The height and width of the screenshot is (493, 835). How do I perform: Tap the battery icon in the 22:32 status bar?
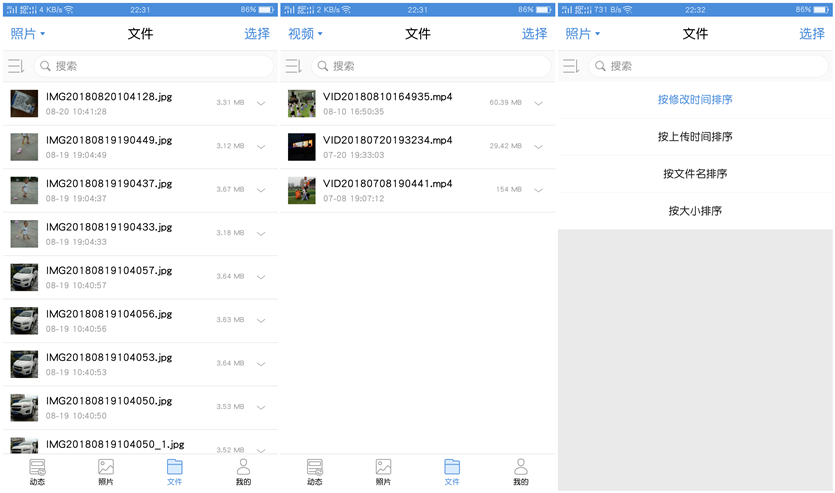(820, 9)
